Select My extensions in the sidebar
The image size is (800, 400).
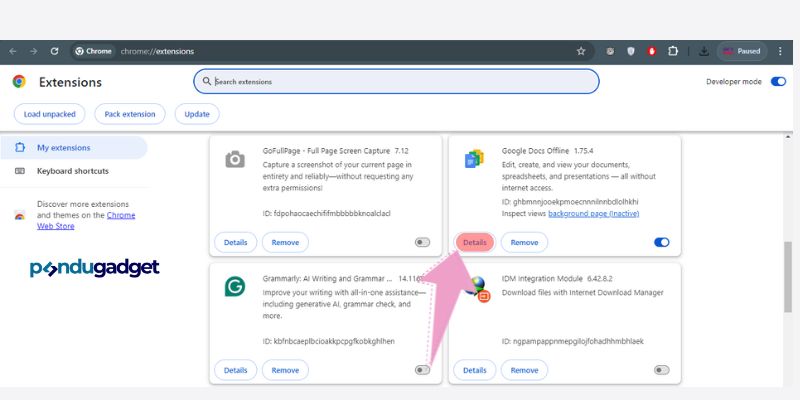(73, 147)
